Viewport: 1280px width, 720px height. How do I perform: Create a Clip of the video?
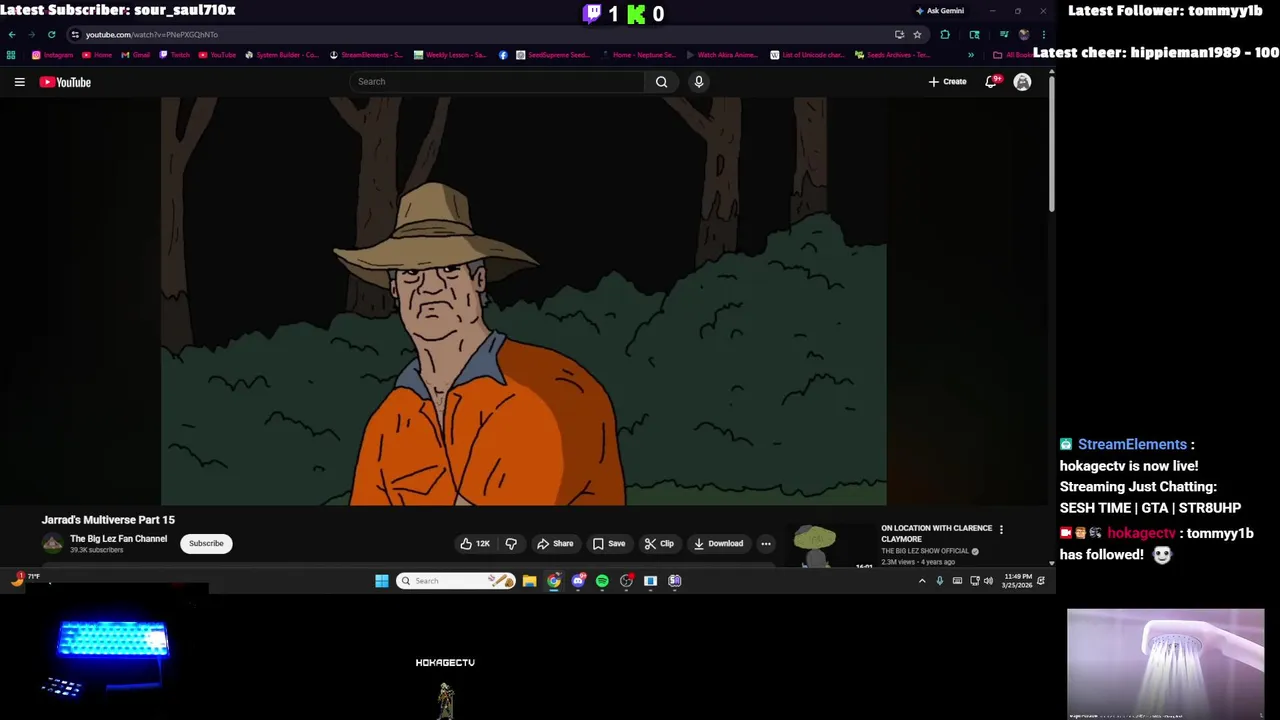click(x=659, y=544)
